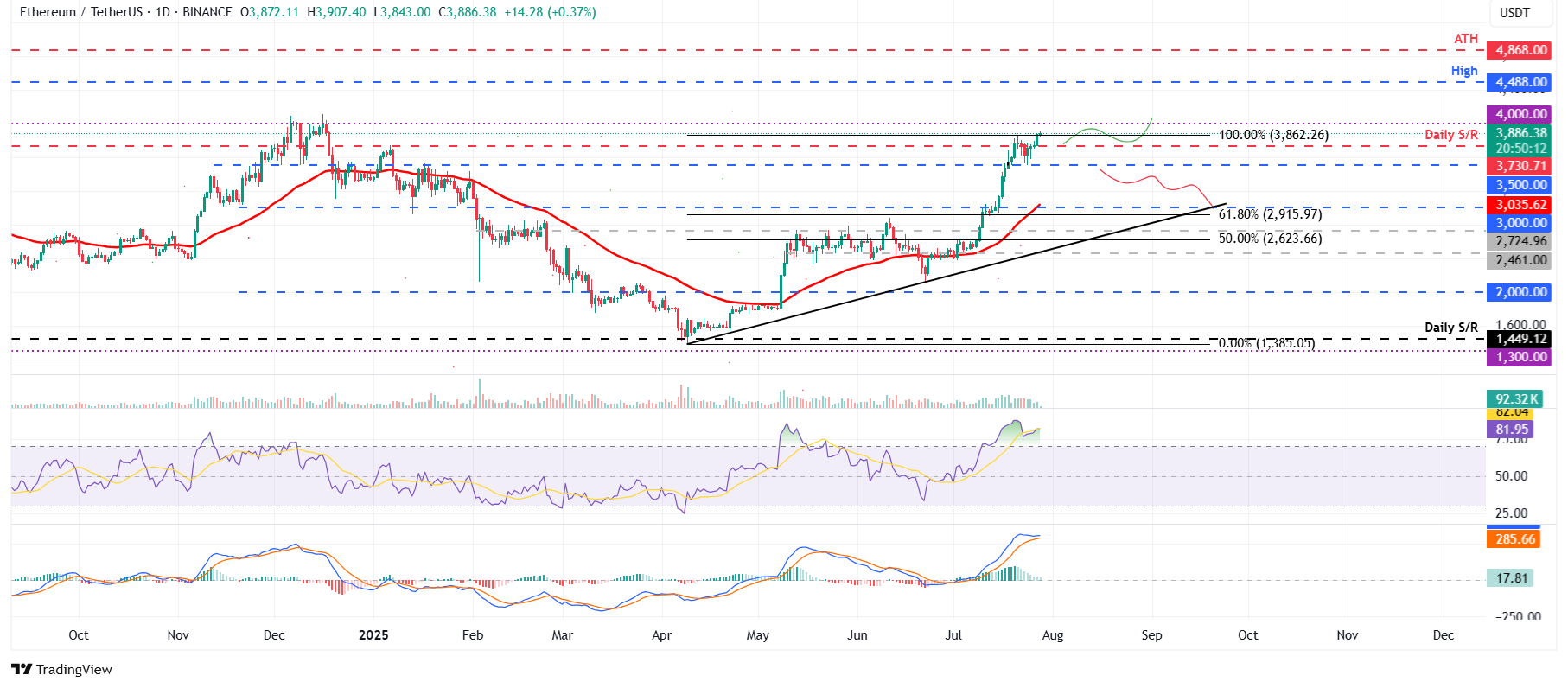This screenshot has height=688, width=1568.
Task: Click the green bullish projection arrow
Action: pos(1111,134)
